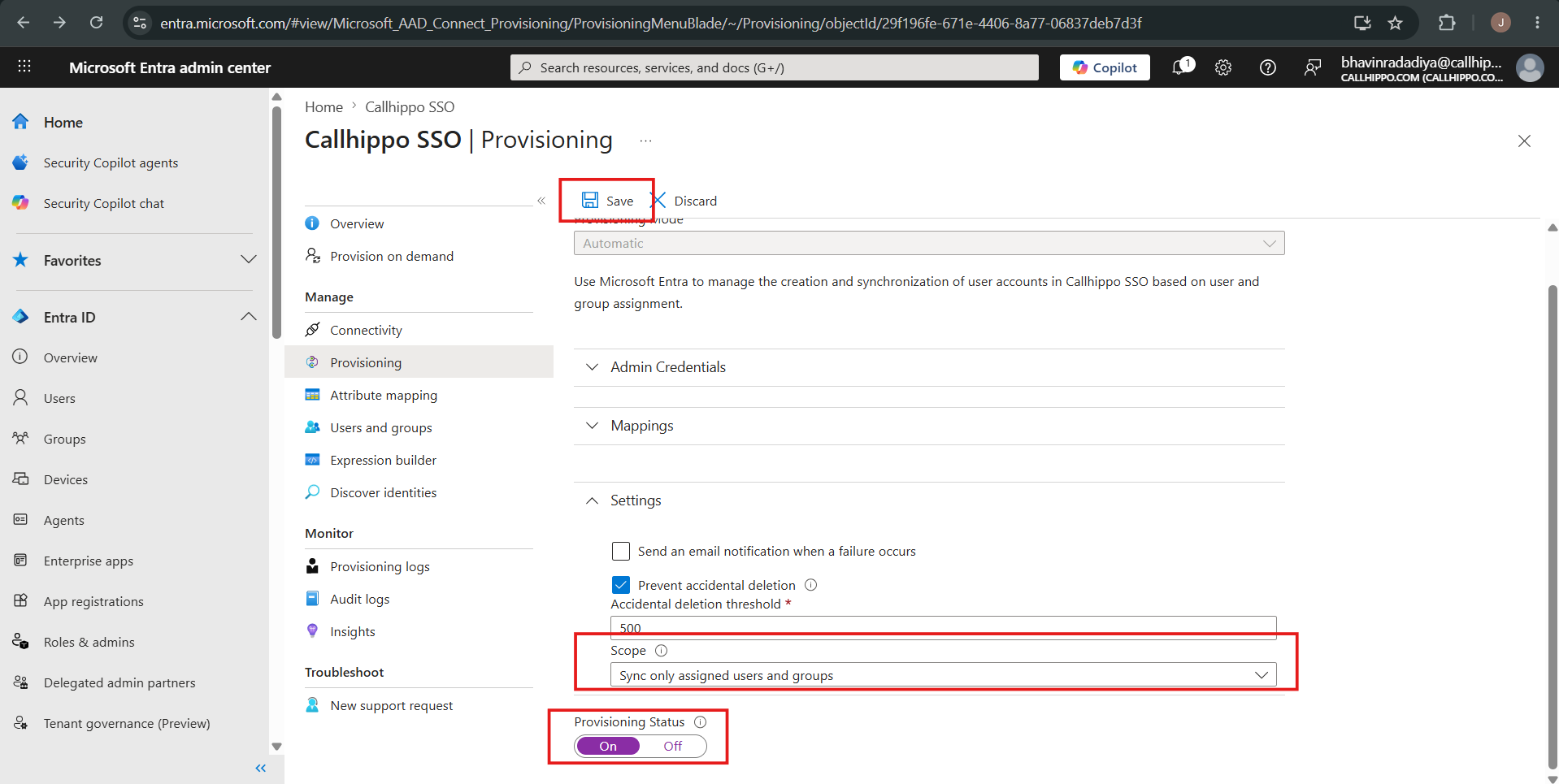Click the info icon beside Scope
The height and width of the screenshot is (784, 1559).
pos(661,650)
